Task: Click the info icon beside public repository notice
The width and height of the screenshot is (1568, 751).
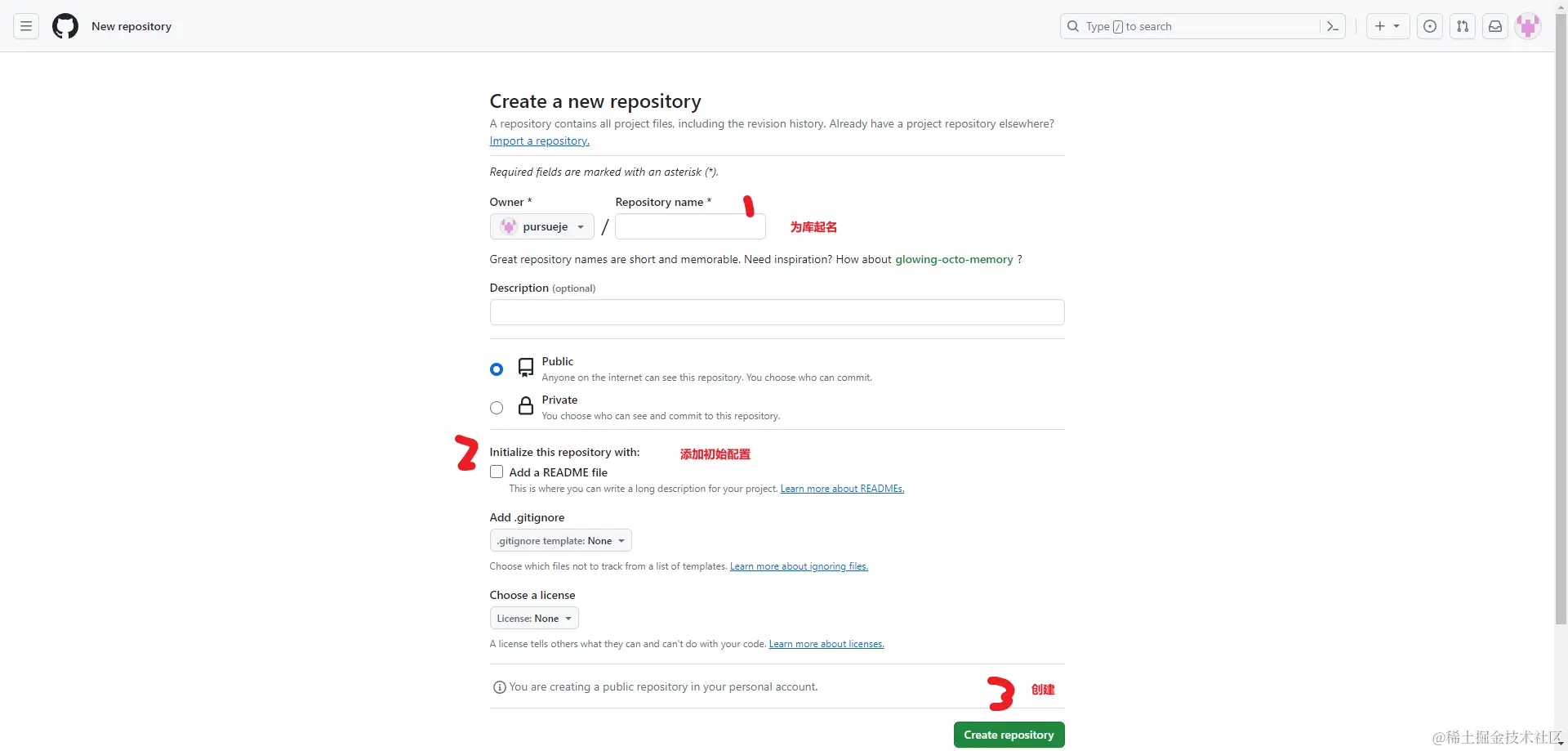Action: 500,687
